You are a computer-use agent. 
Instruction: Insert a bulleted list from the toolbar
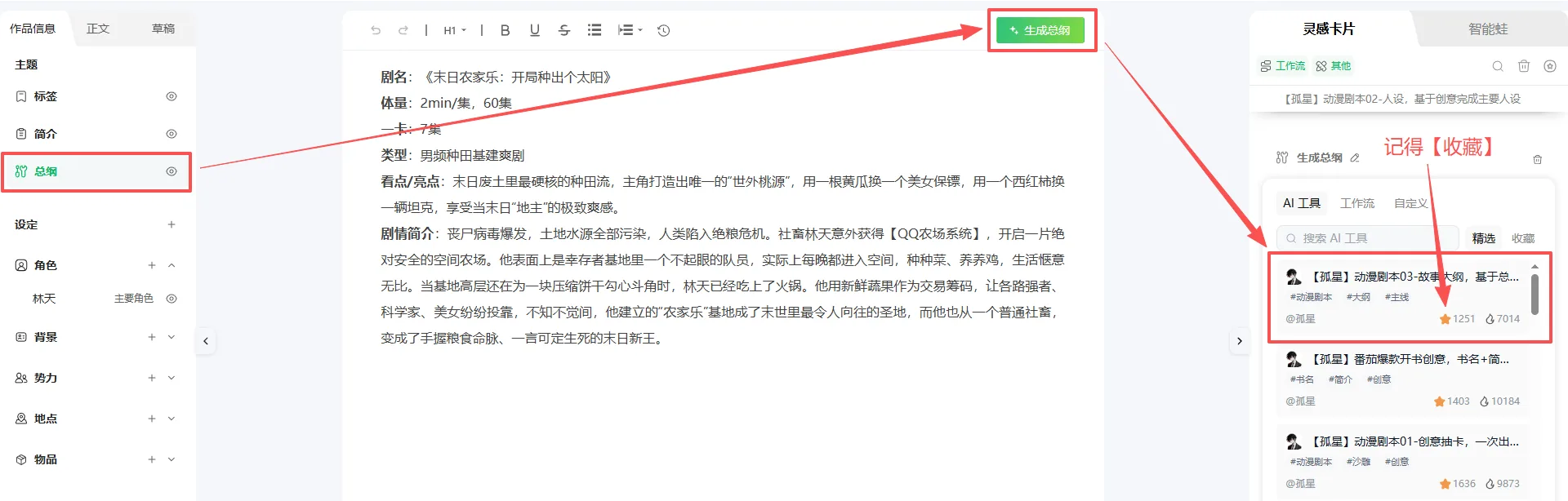click(594, 30)
